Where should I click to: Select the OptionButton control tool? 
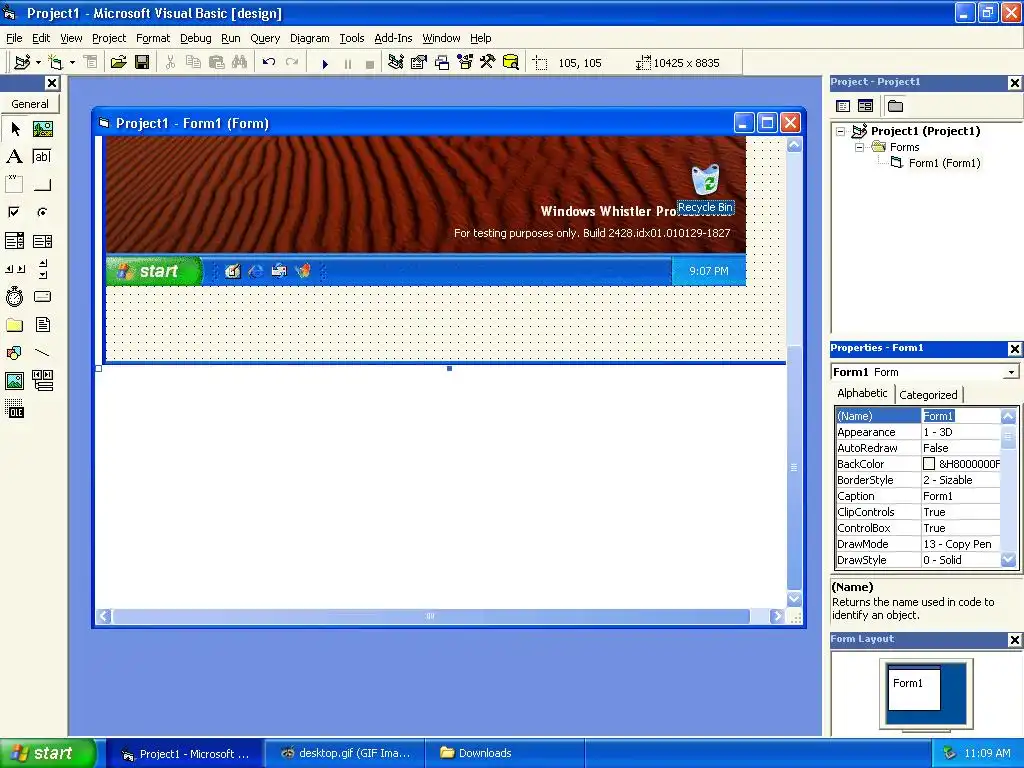42,212
